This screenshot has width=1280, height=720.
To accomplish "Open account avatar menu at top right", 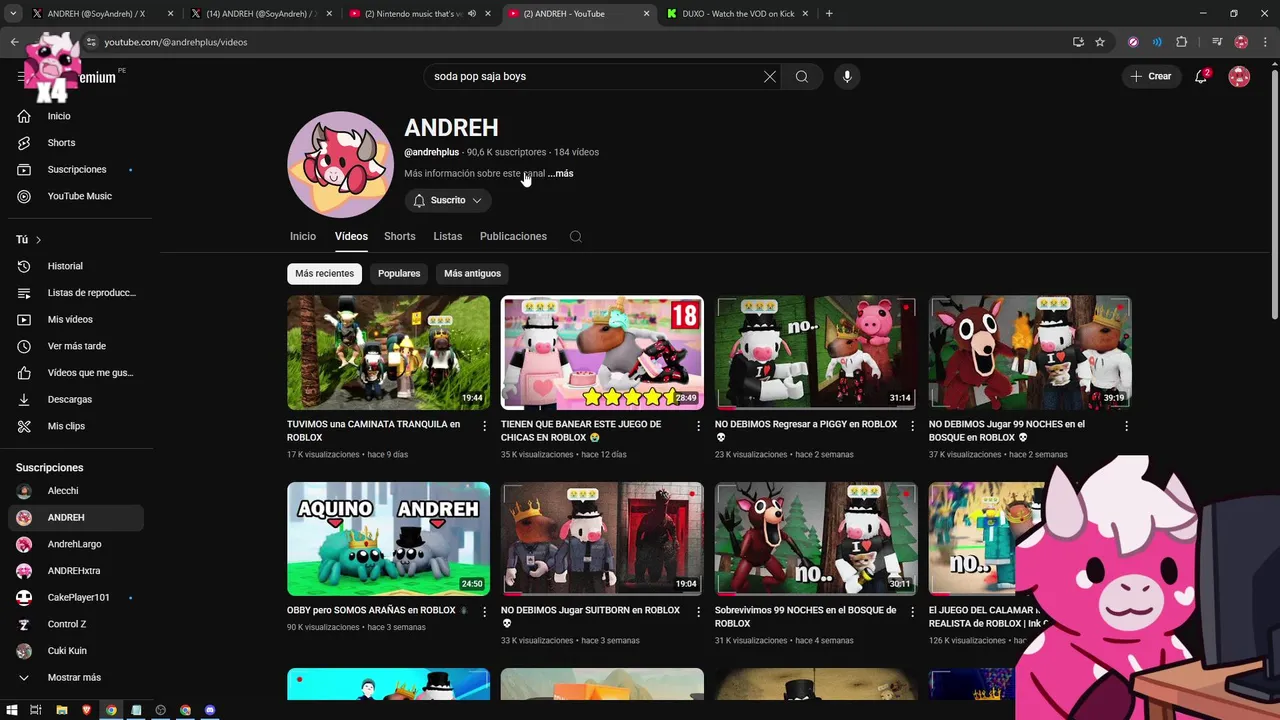I will coord(1239,77).
